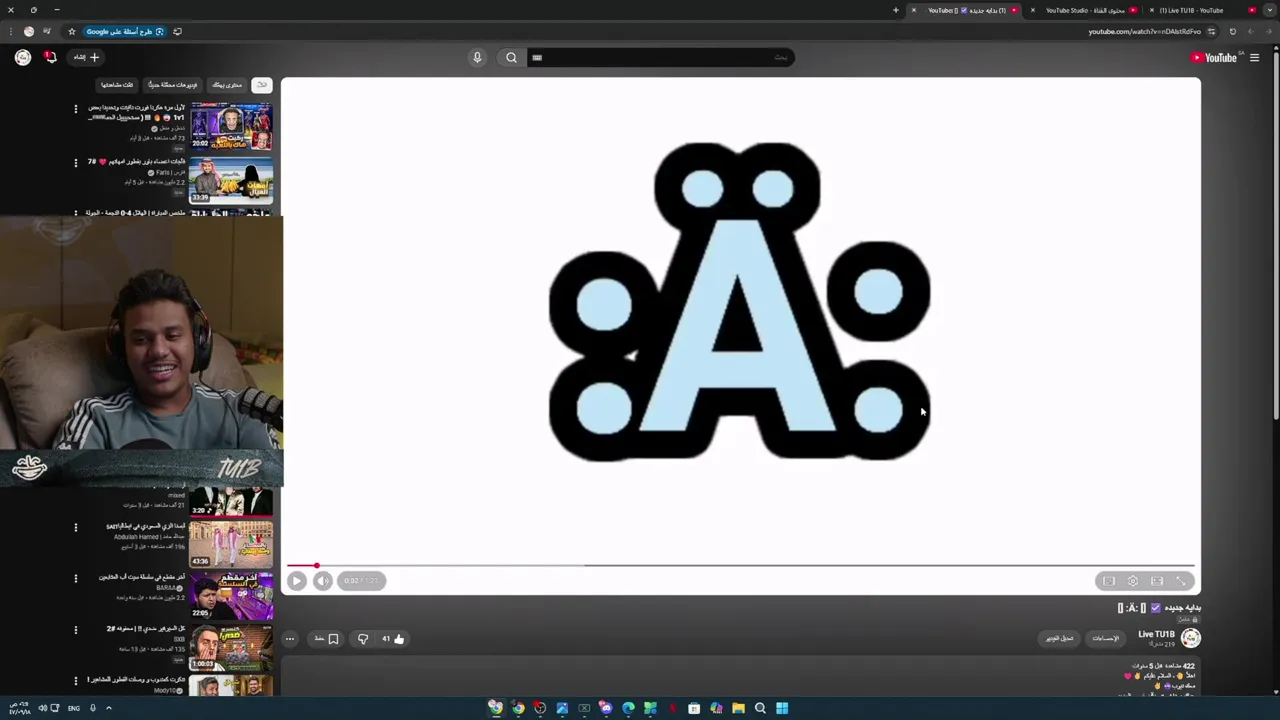
Task: Start voice search with the microphone icon
Action: point(477,58)
